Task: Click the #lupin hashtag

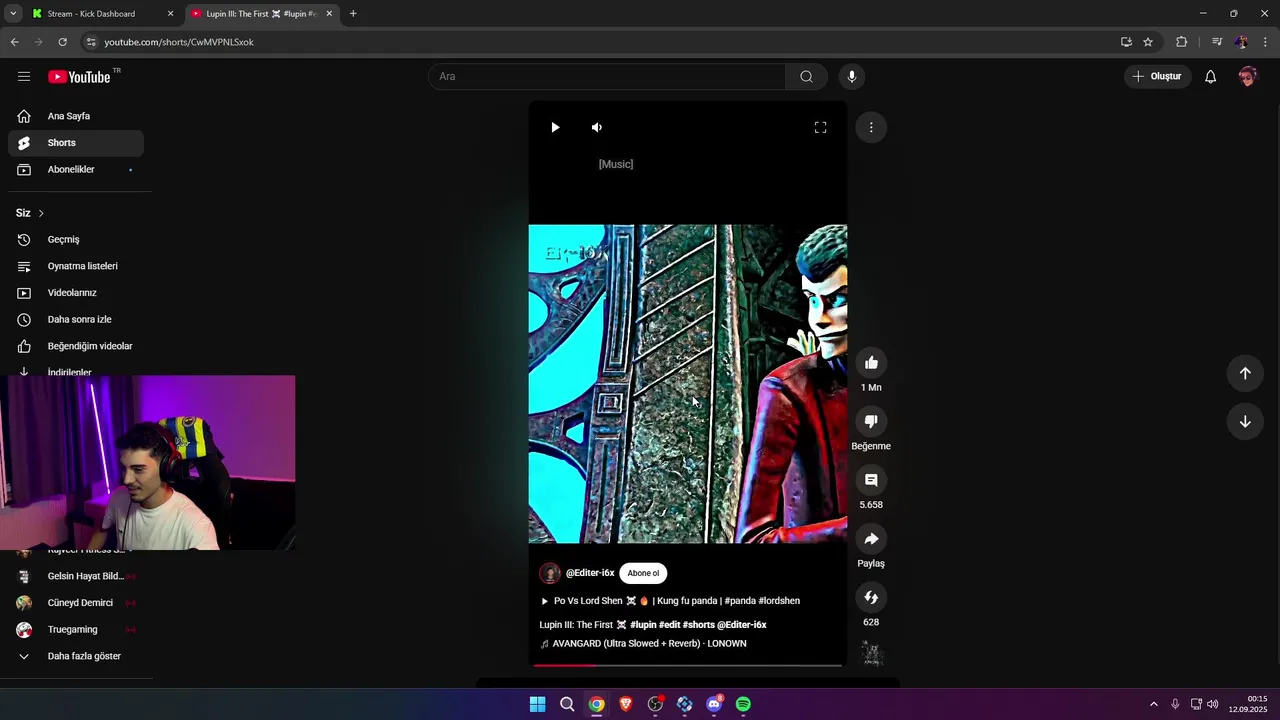Action: pyautogui.click(x=643, y=625)
